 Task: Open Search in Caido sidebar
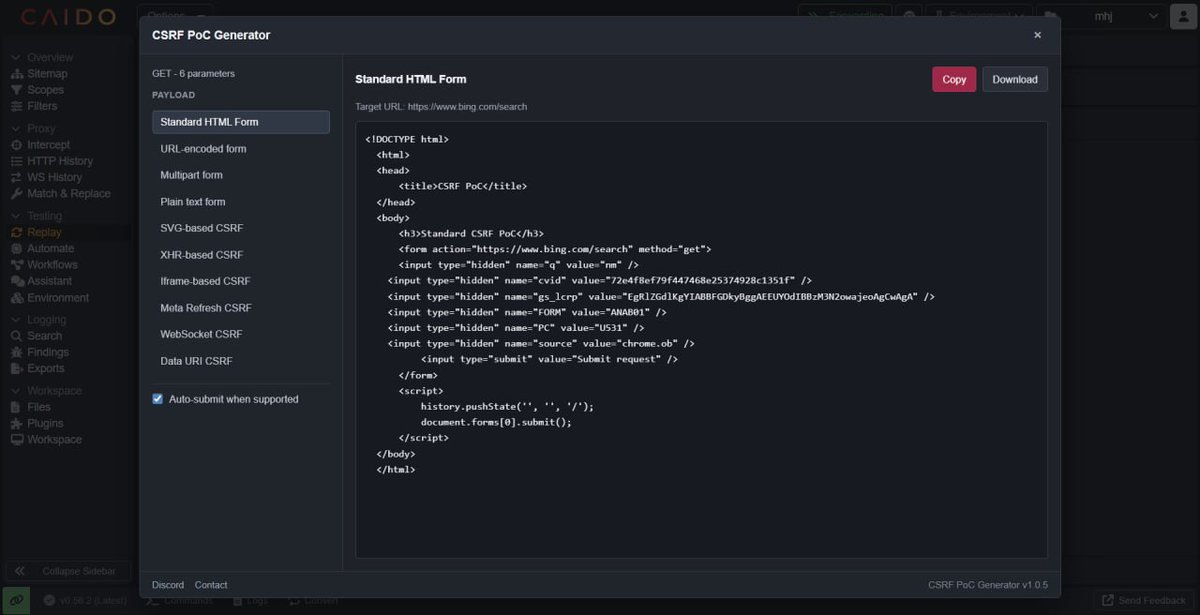pos(44,336)
